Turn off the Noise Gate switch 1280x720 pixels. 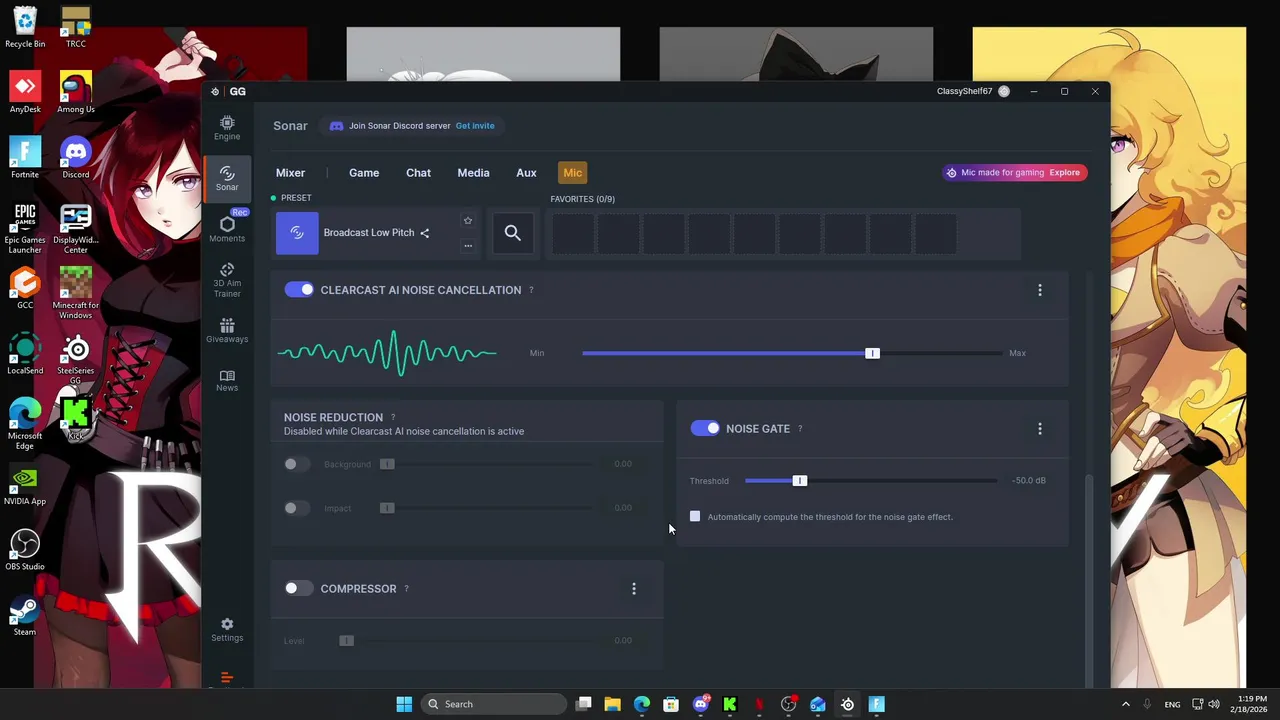coord(705,428)
